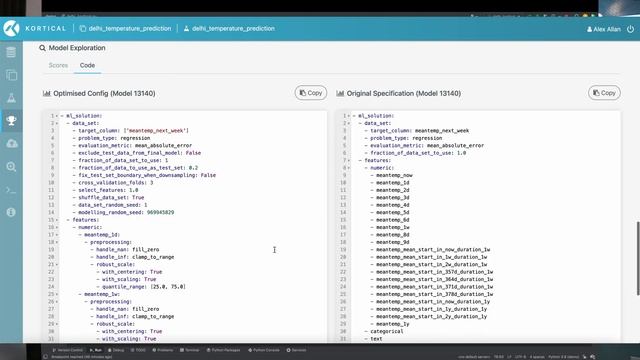Viewport: 640px width, 360px height.
Task: Click meantemp_1y feature line
Action: coord(393,324)
